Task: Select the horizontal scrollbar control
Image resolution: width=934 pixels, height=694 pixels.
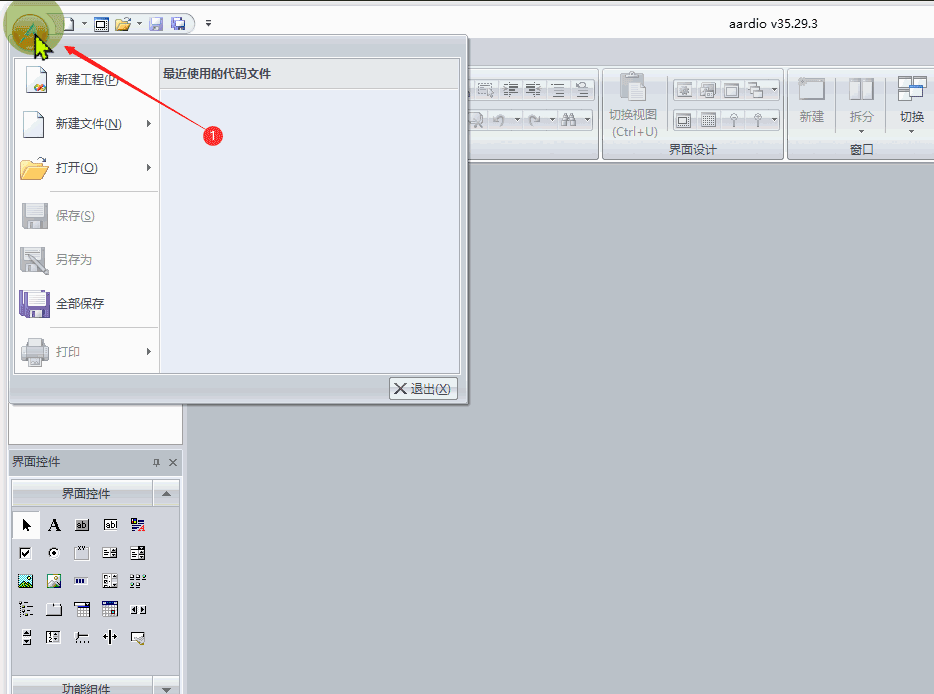Action: pos(138,609)
